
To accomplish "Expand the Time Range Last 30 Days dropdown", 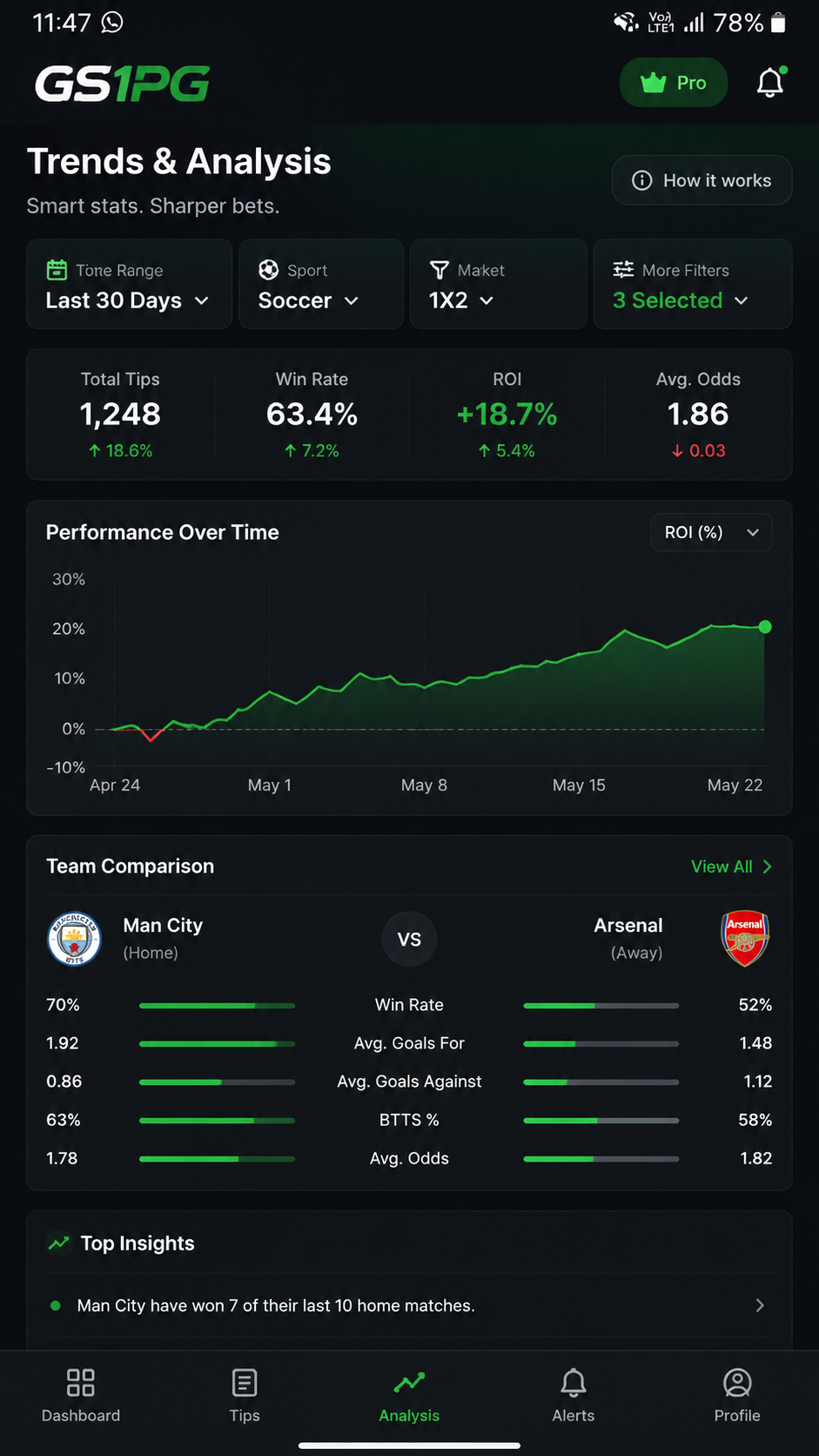I will [x=129, y=284].
